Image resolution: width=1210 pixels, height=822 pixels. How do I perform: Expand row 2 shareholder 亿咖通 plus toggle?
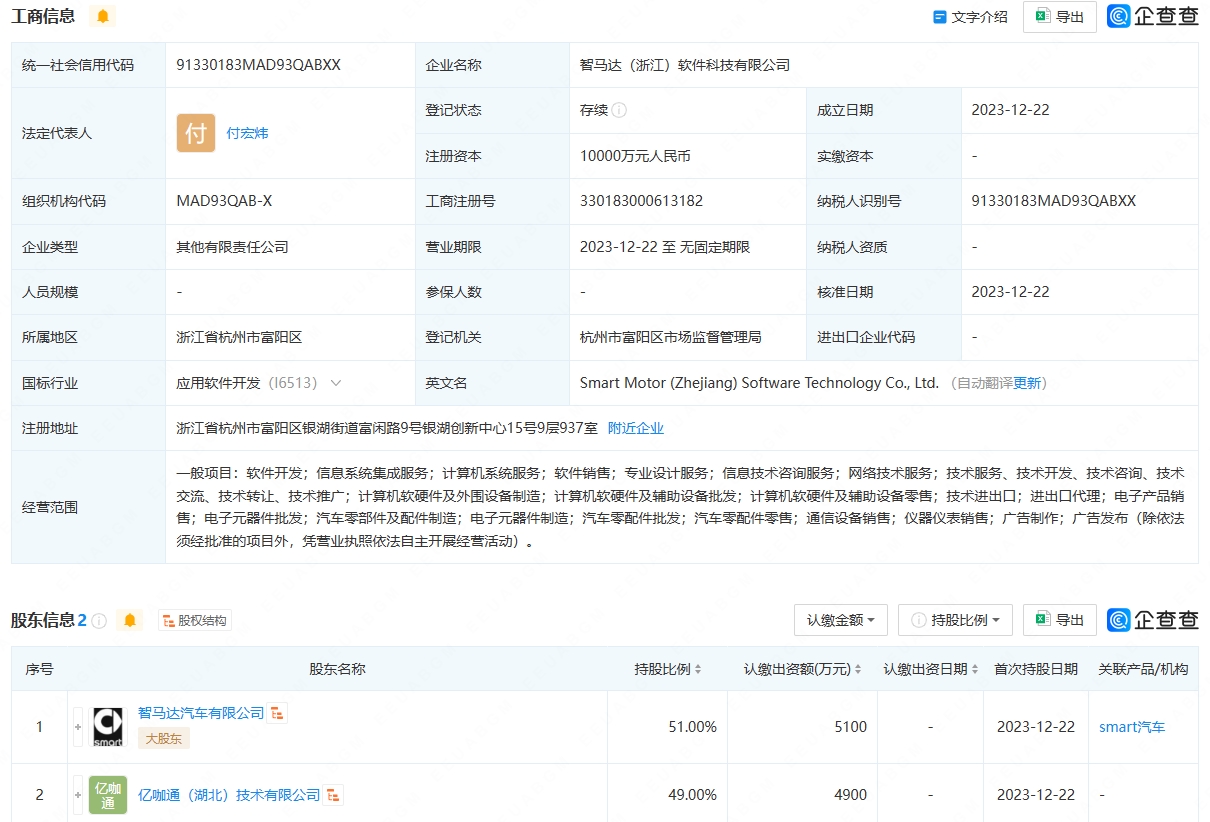tap(78, 795)
